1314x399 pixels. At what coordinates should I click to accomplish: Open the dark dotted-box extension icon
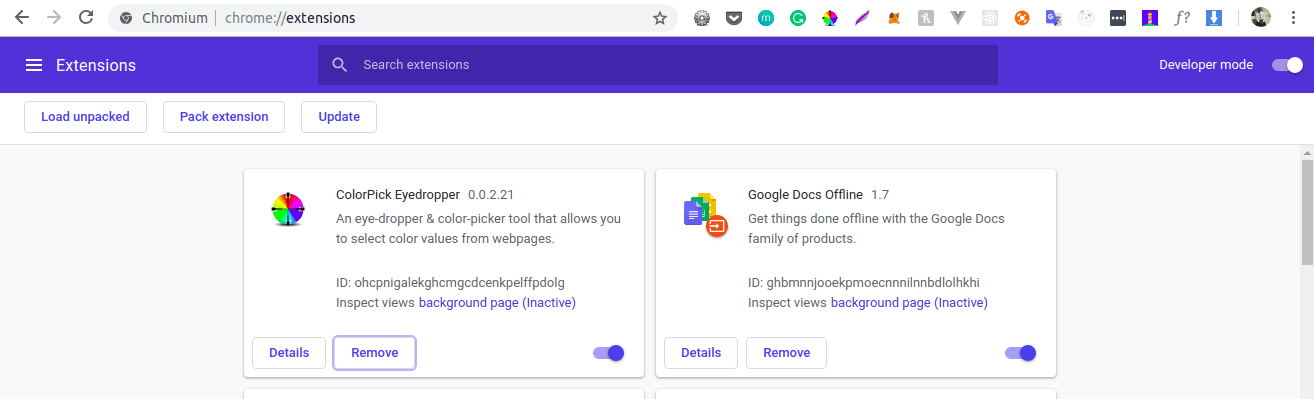click(1118, 18)
